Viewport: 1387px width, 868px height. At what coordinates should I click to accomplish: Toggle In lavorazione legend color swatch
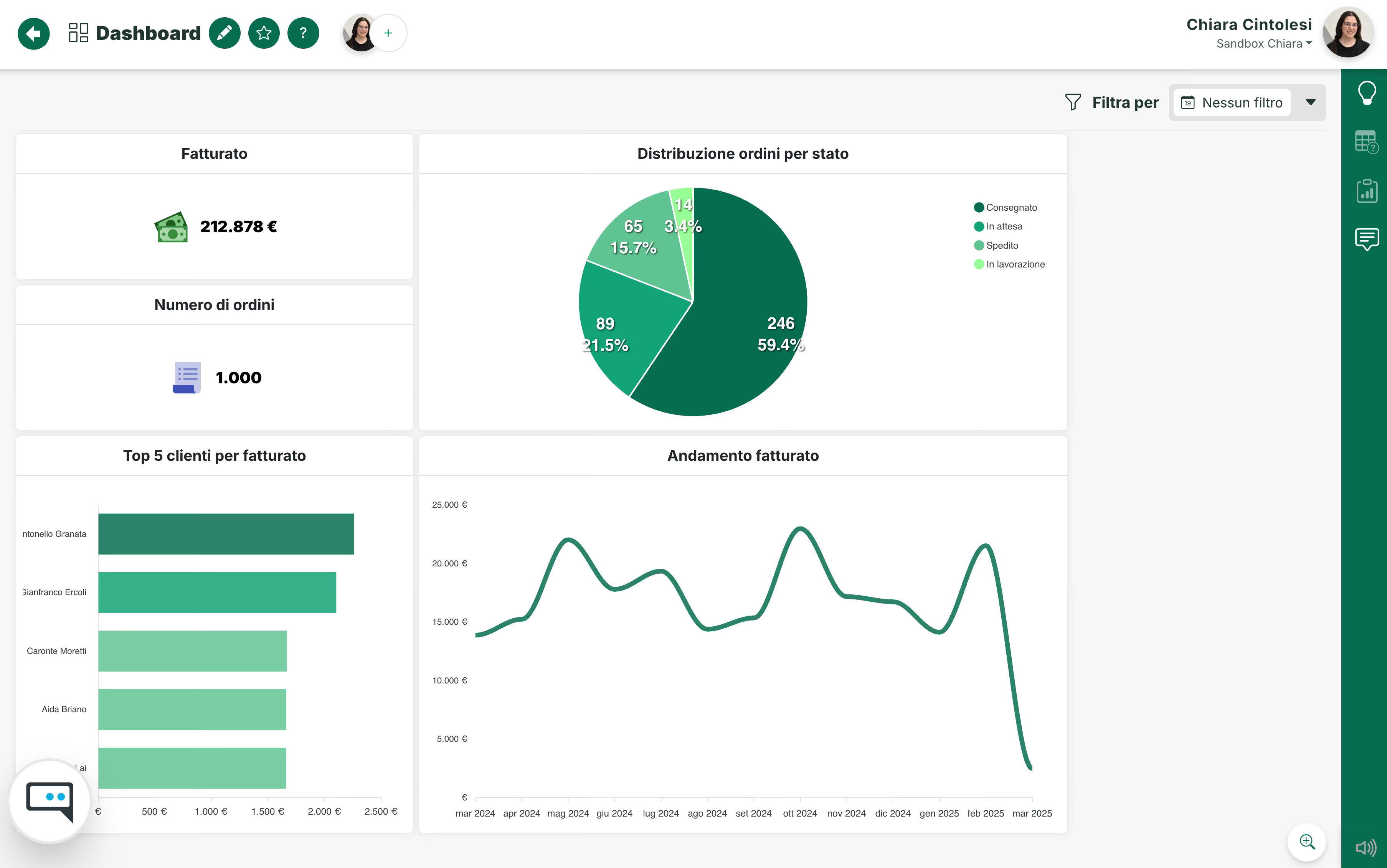pyautogui.click(x=979, y=264)
